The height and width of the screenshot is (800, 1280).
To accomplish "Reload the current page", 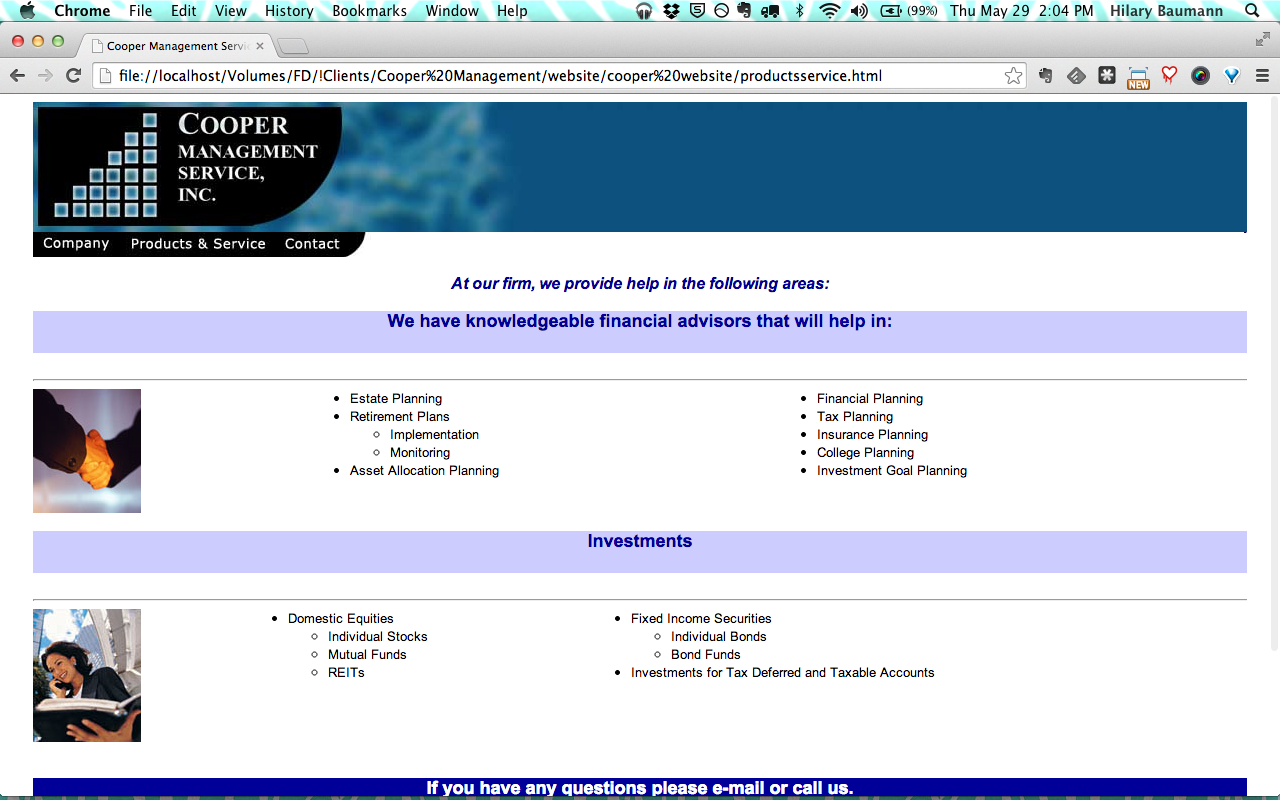I will (x=73, y=75).
